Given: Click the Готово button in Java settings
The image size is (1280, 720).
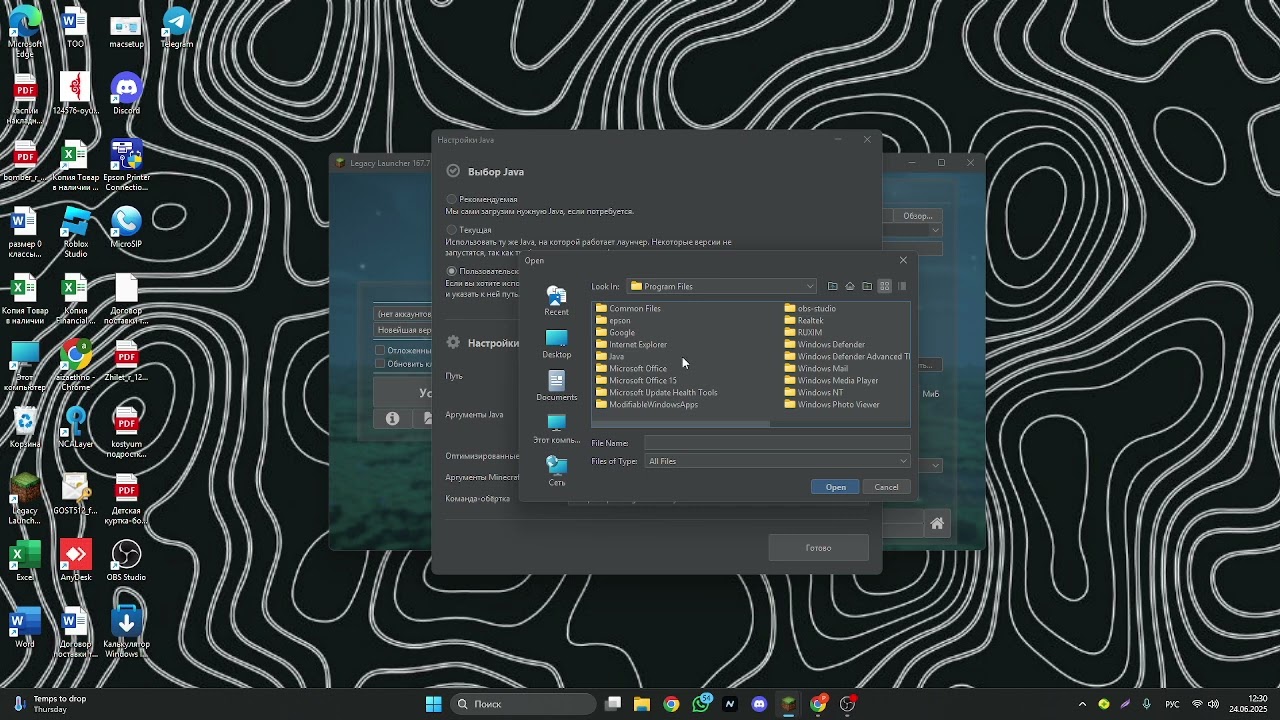Looking at the screenshot, I should pyautogui.click(x=818, y=547).
